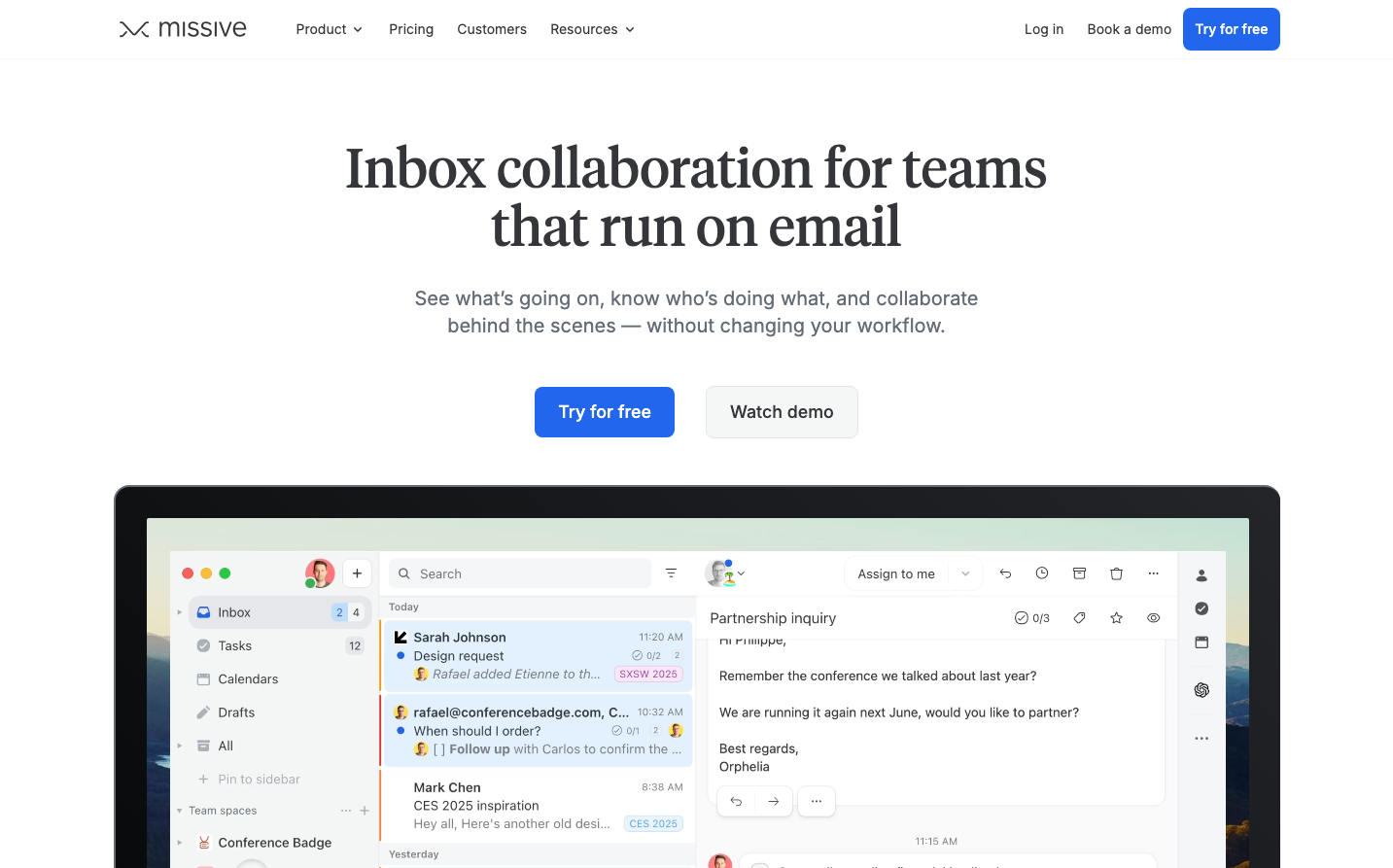Click the snooze clock icon
This screenshot has width=1393, height=868.
(1042, 573)
